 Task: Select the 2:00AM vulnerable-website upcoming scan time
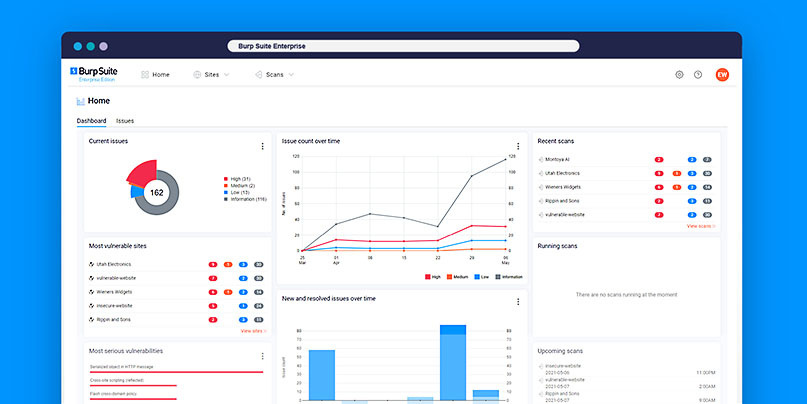pyautogui.click(x=707, y=386)
